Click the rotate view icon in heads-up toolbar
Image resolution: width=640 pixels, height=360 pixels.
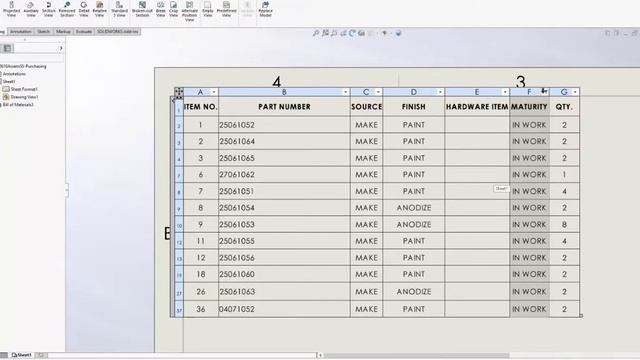pyautogui.click(x=352, y=33)
